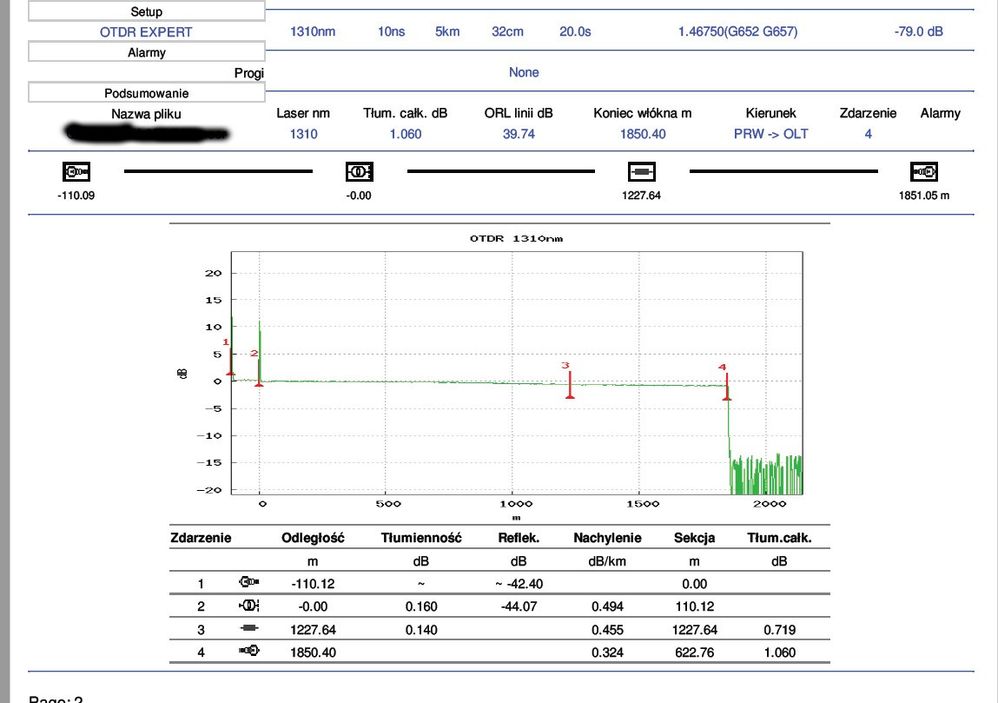Click the event 4 end icon in table
This screenshot has height=703, width=998.
pyautogui.click(x=249, y=652)
